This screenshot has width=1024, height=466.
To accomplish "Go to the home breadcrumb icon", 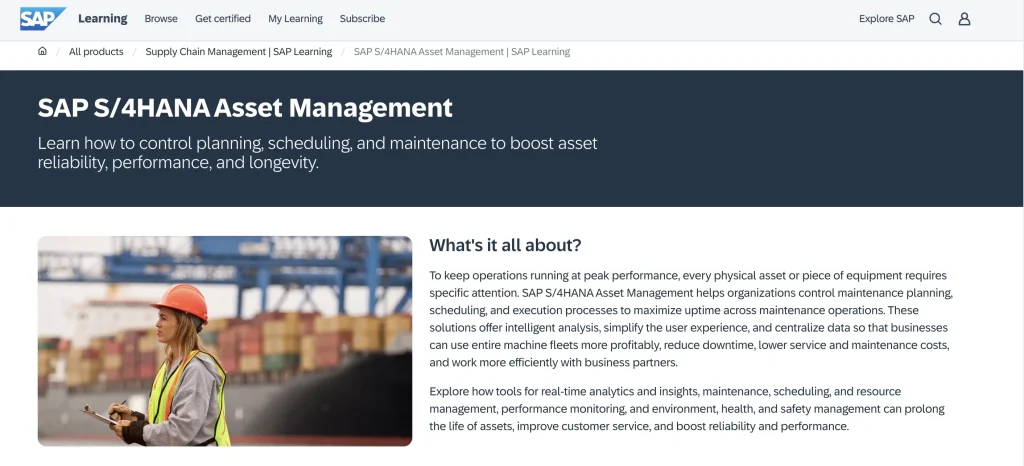I will click(x=42, y=52).
